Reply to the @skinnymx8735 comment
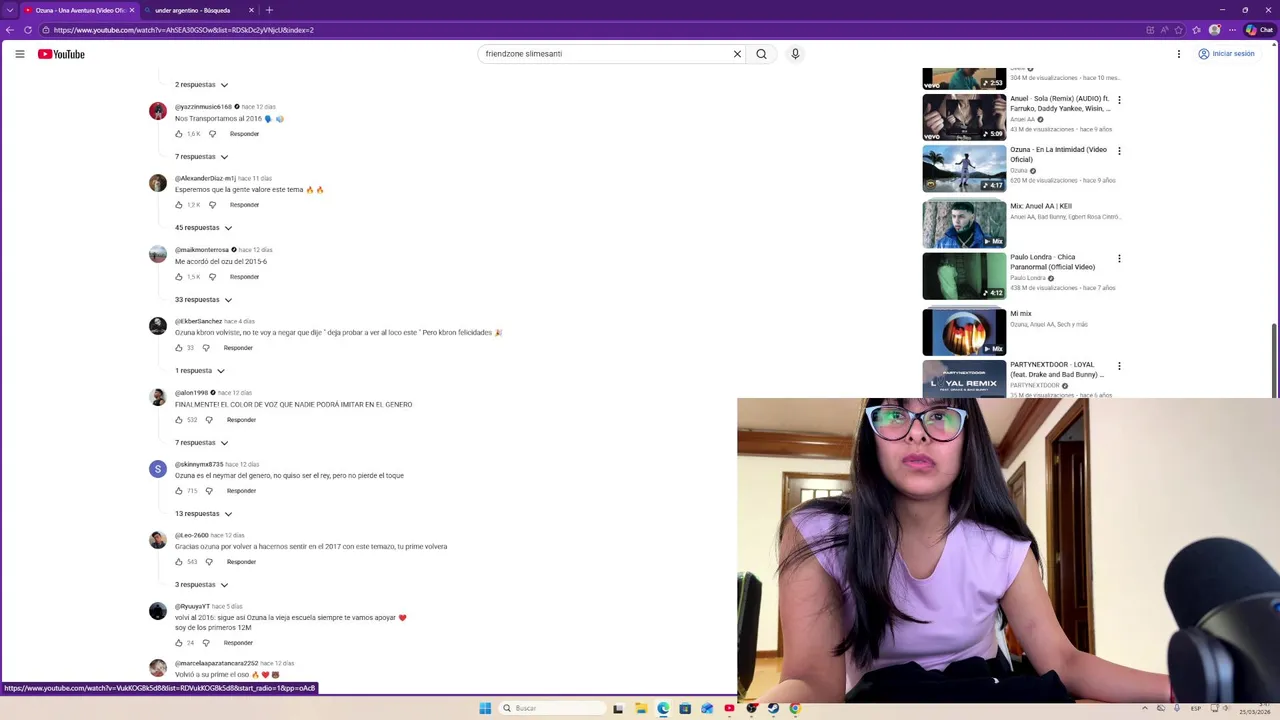1280x720 pixels. (241, 491)
